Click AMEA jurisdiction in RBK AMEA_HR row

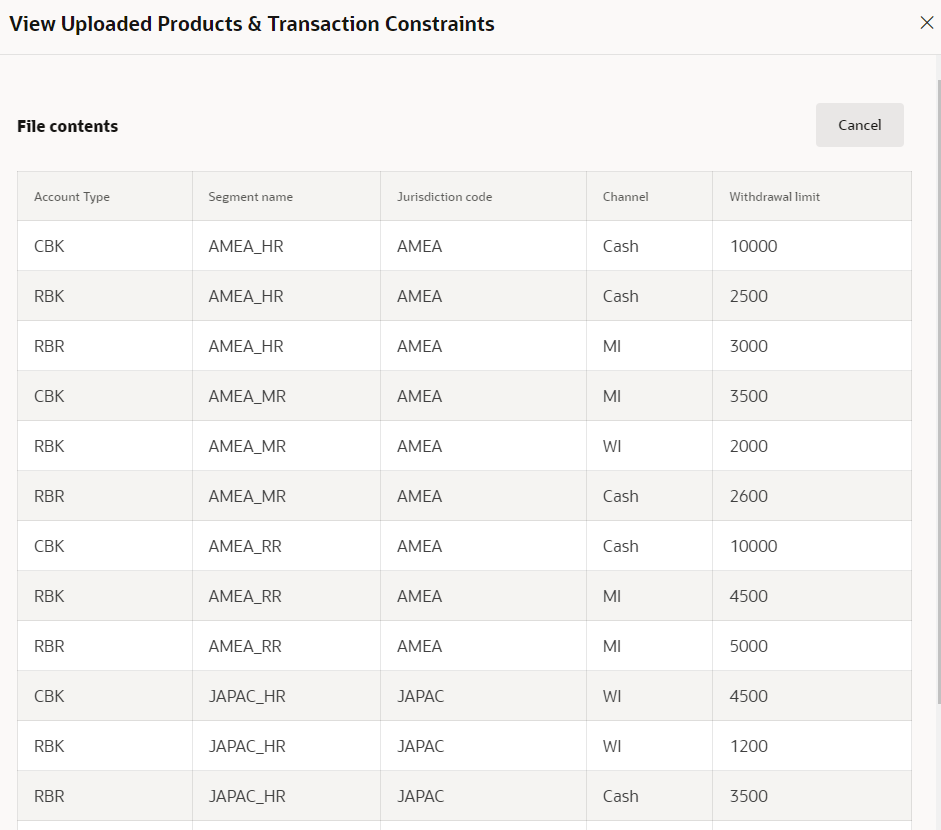pos(419,296)
